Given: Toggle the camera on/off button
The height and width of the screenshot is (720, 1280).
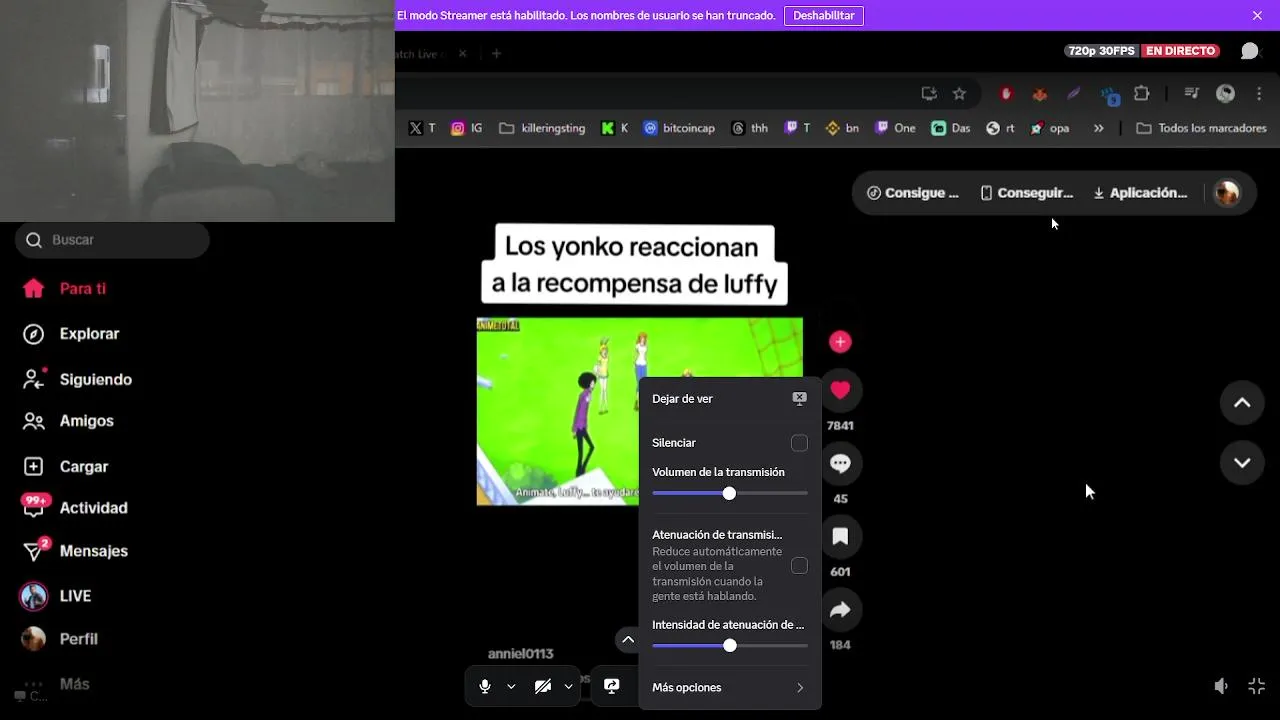Looking at the screenshot, I should click(543, 687).
